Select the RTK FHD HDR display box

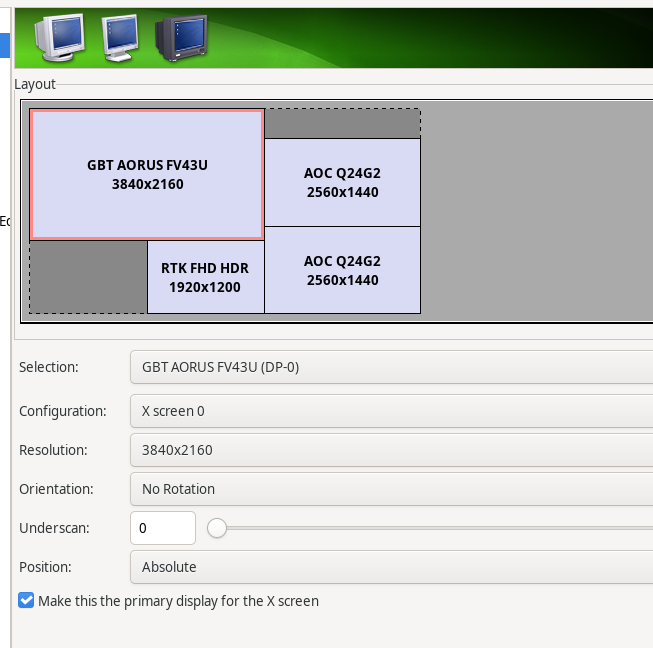205,277
